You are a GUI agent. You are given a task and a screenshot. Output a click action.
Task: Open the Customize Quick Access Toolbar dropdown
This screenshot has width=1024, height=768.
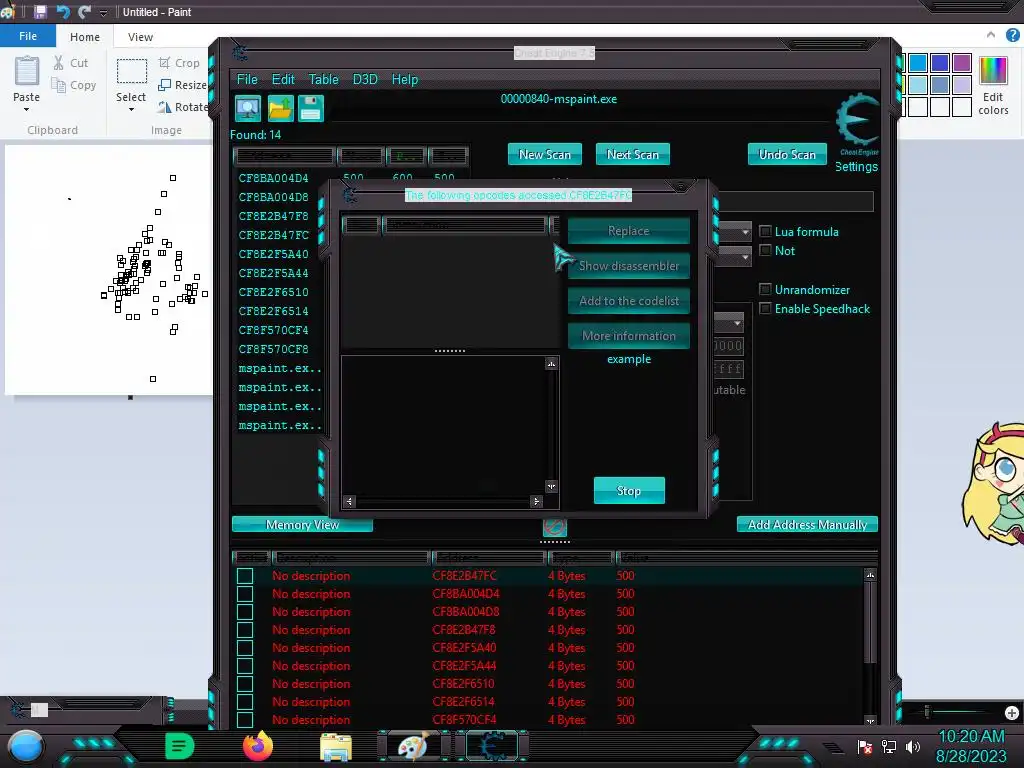[103, 12]
